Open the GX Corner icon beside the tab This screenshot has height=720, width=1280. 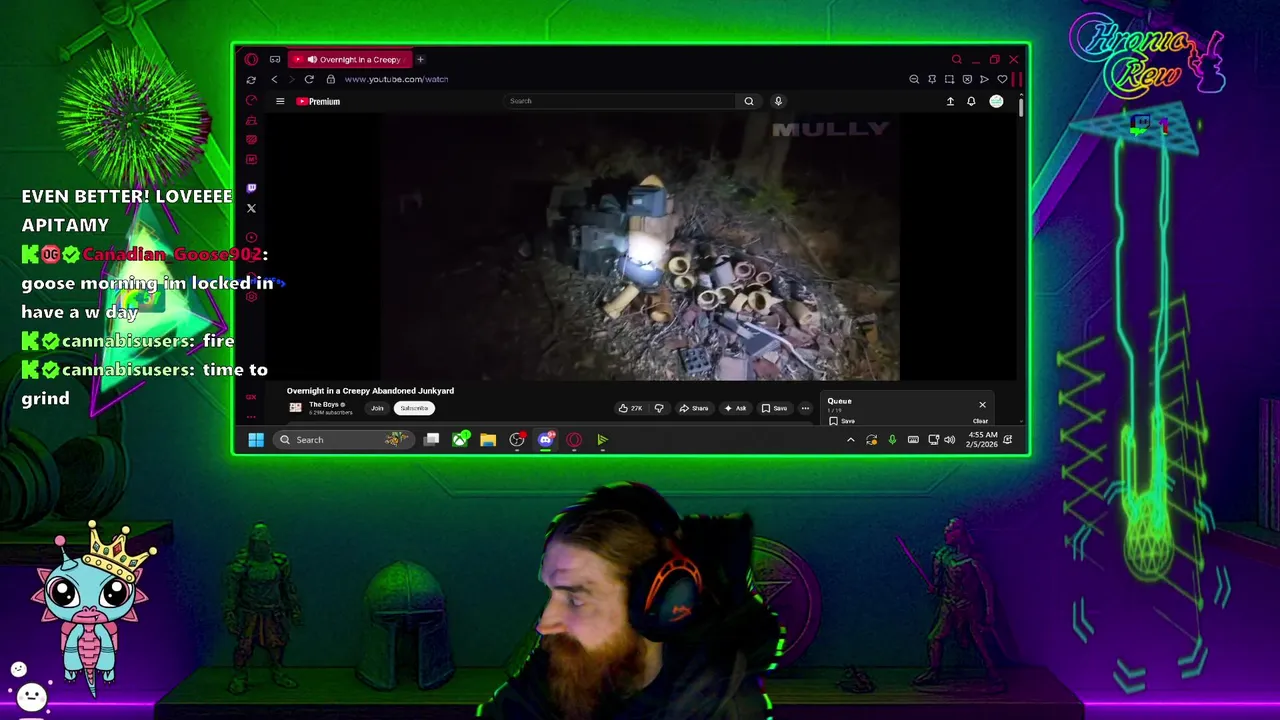pyautogui.click(x=275, y=59)
